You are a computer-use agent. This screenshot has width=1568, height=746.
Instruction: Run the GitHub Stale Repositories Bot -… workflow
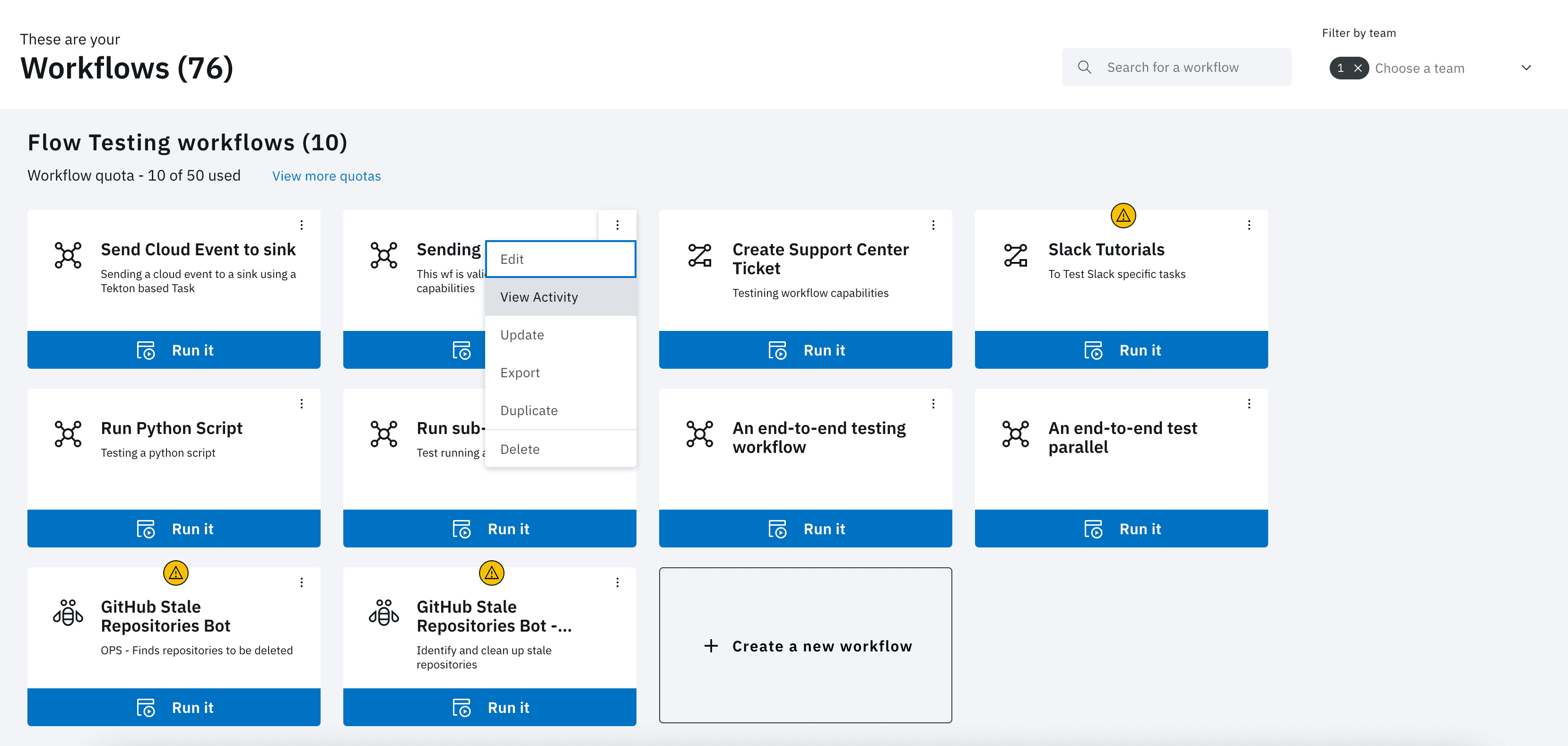click(489, 708)
